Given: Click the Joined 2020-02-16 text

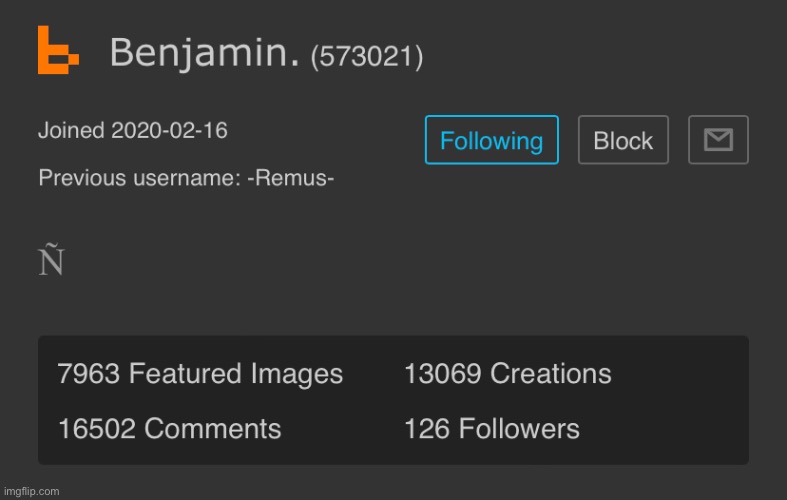Looking at the screenshot, I should (x=133, y=131).
